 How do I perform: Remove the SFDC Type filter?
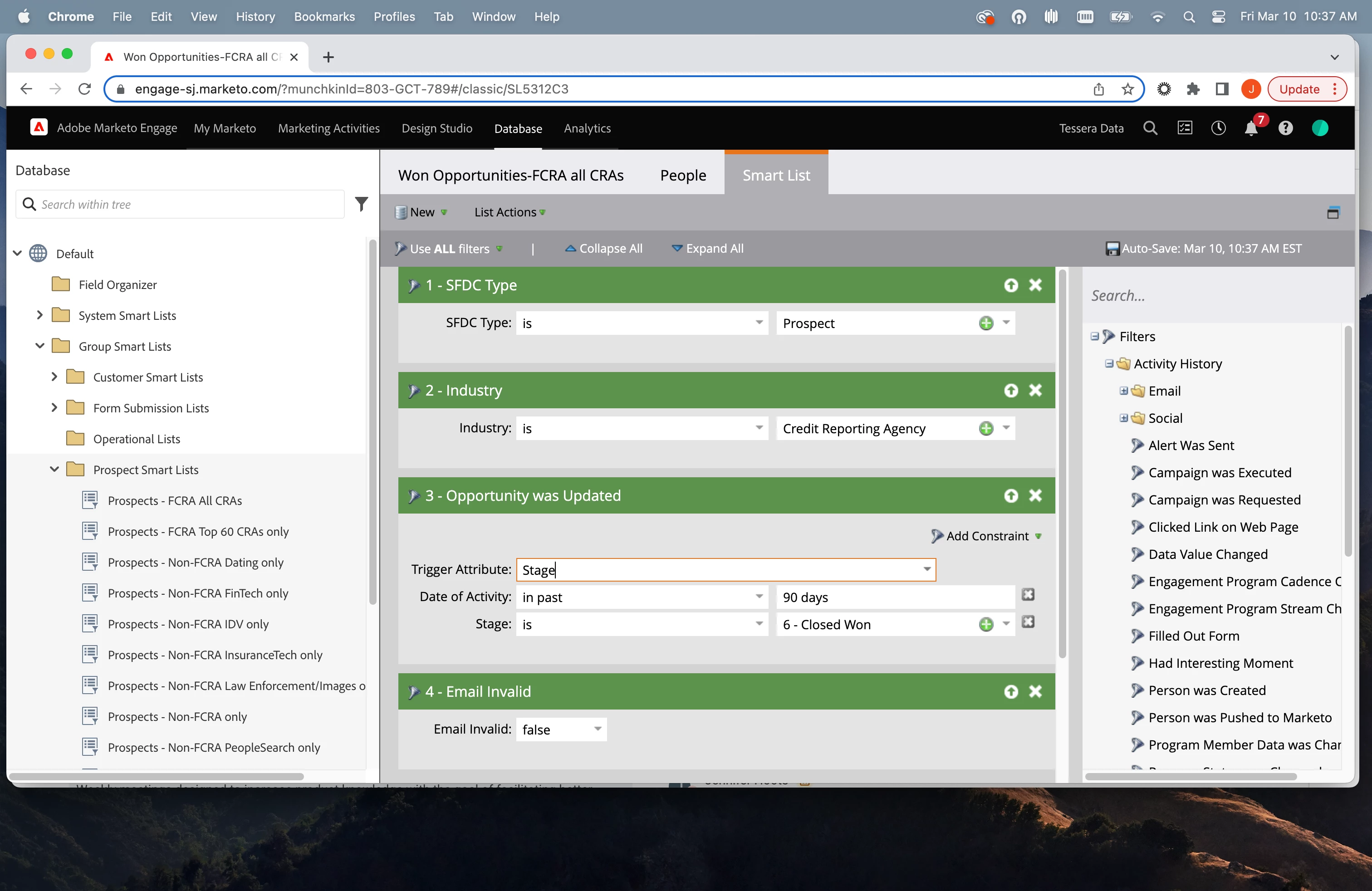click(1035, 285)
